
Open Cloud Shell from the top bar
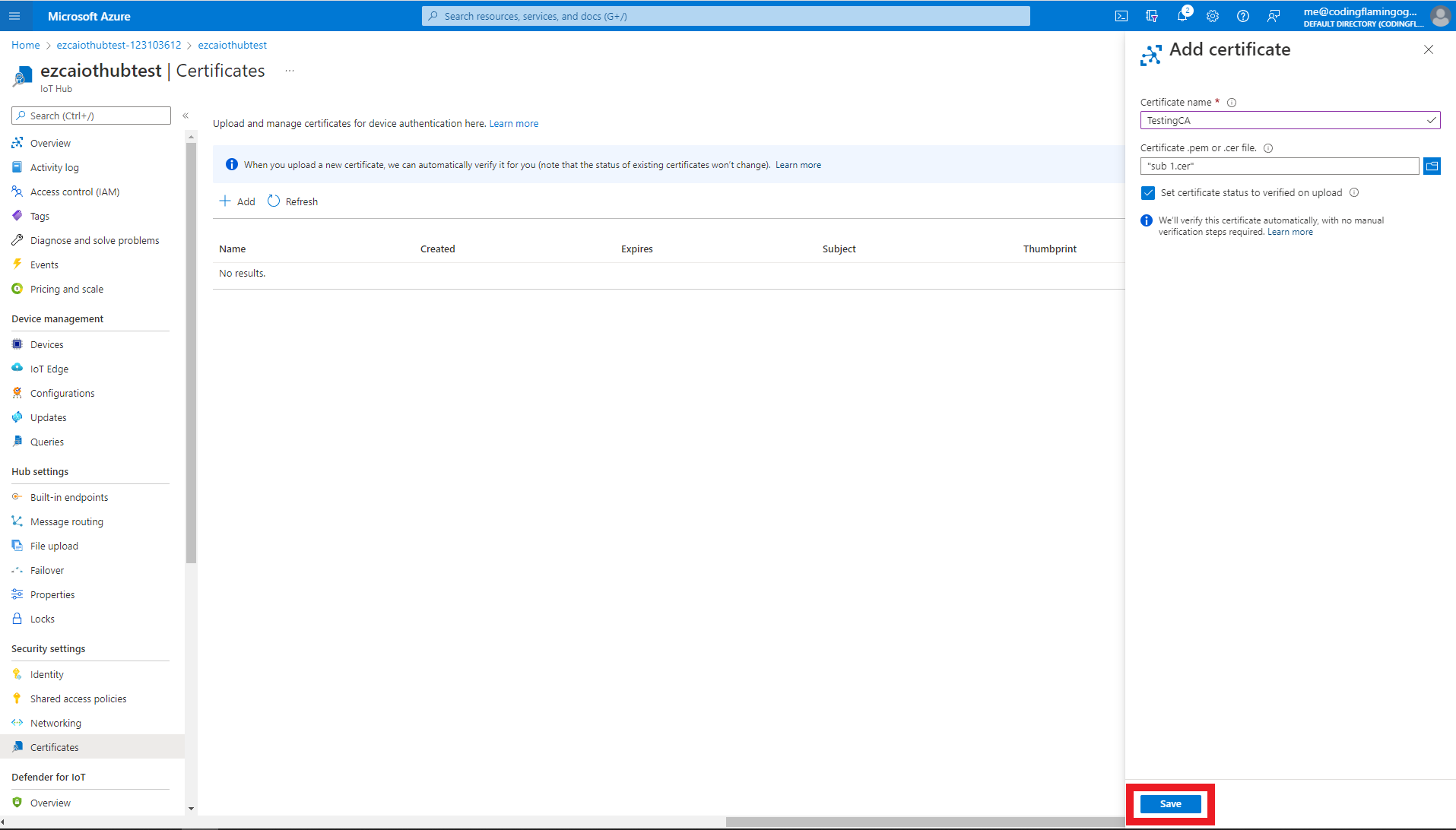[1121, 16]
